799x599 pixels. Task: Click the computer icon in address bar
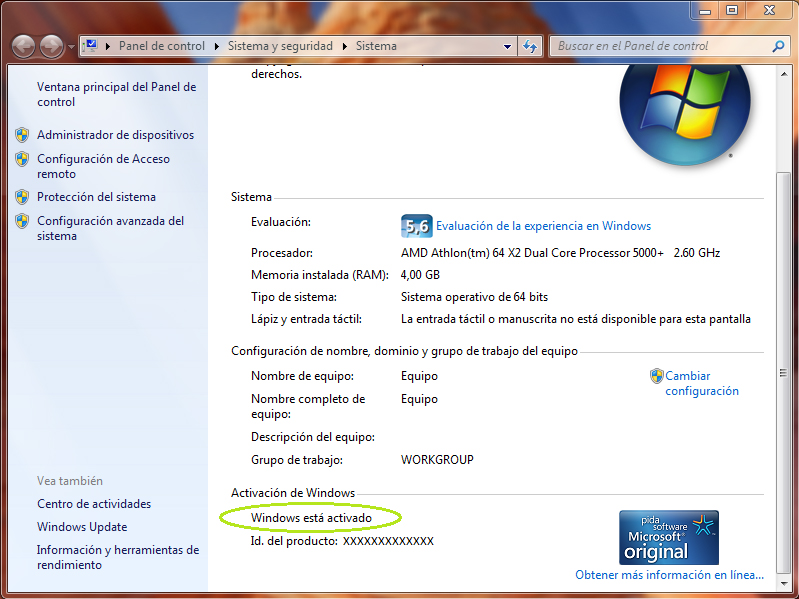coord(90,46)
